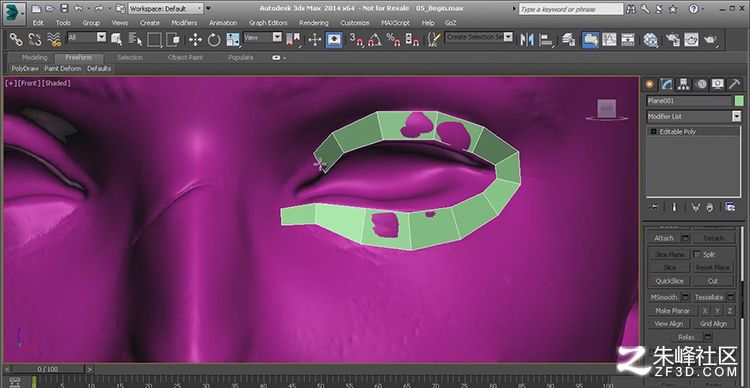Screen dimensions: 750x388
Task: Activate the Select and Scale tool
Action: 233,40
